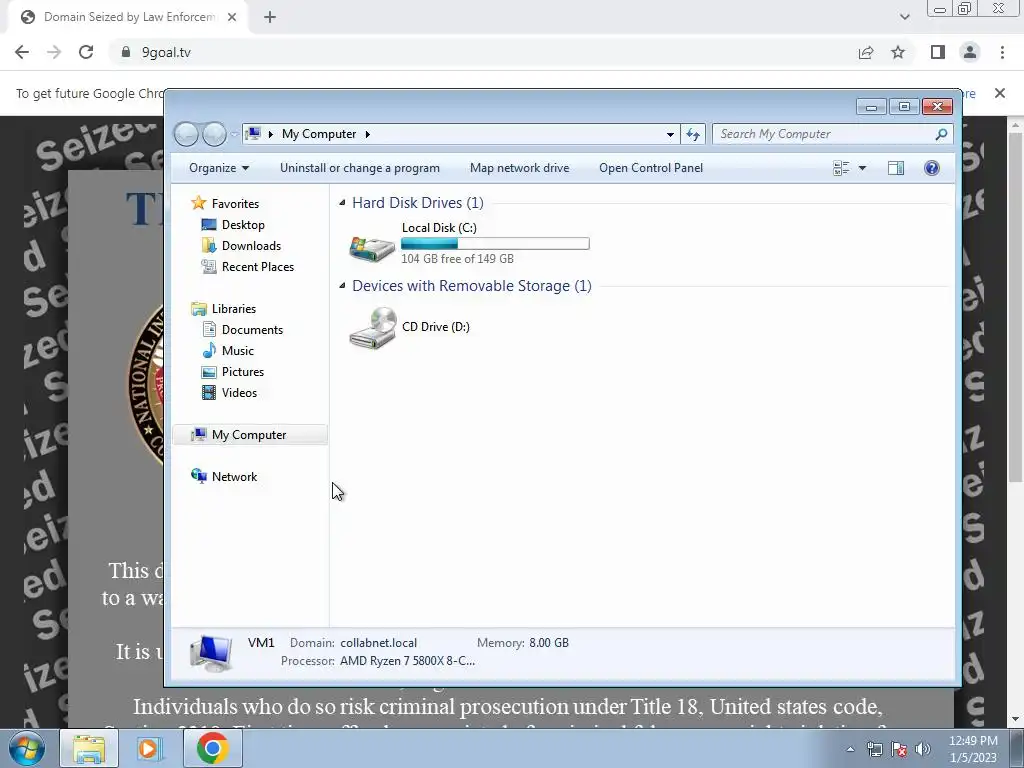This screenshot has height=768, width=1024.
Task: Open the CD Drive (D:) icon
Action: 373,328
